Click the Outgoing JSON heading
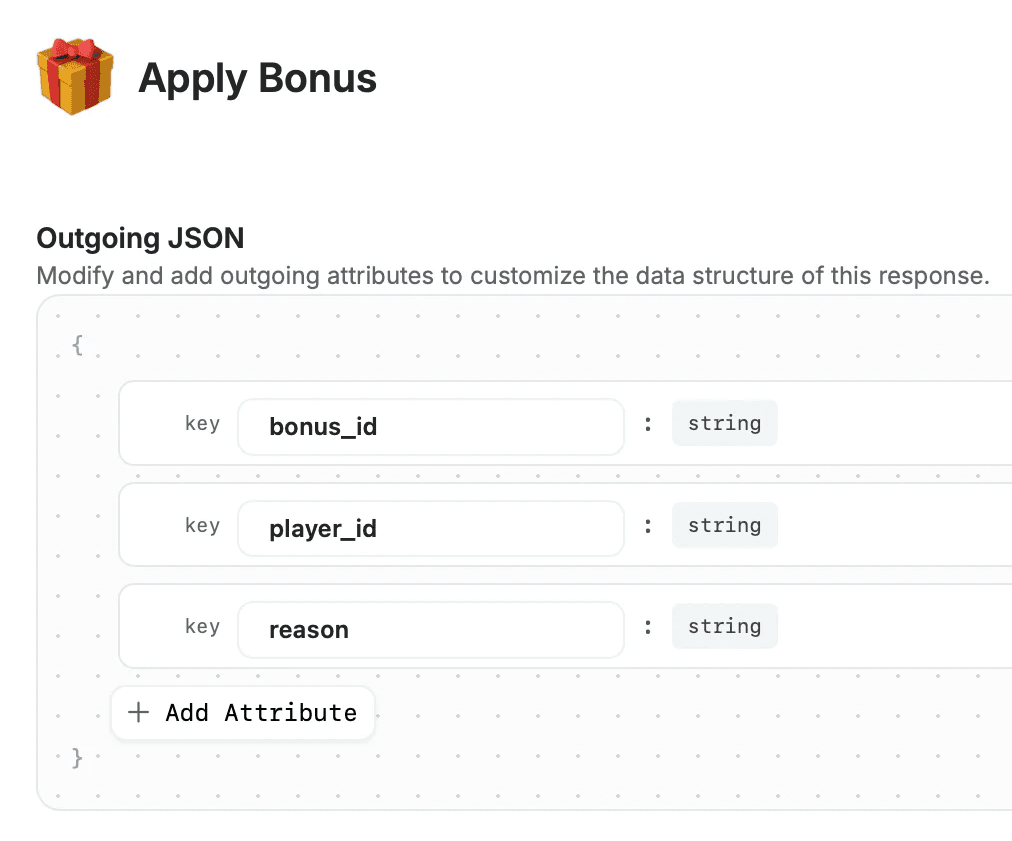The height and width of the screenshot is (841, 1012). [x=140, y=238]
